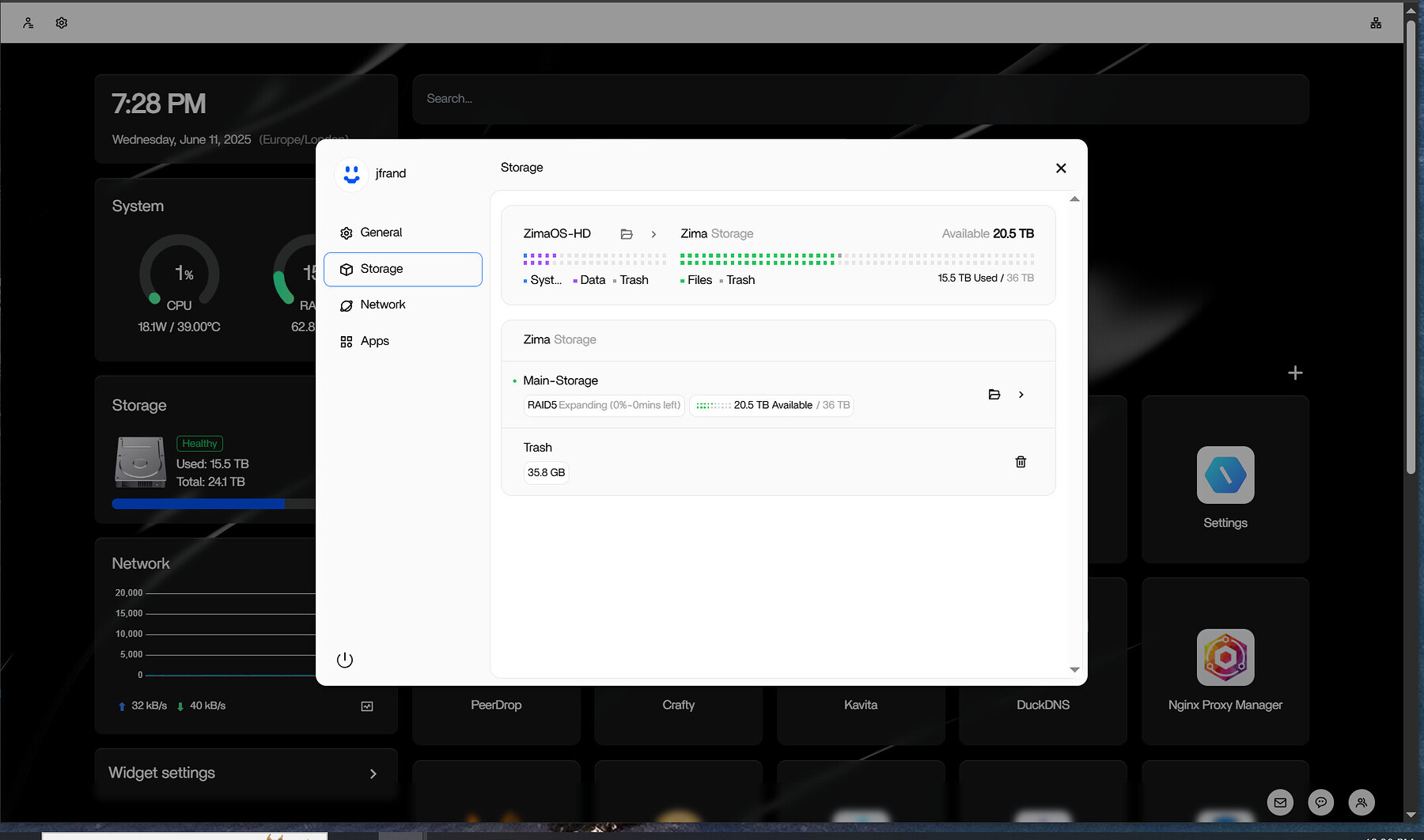The width and height of the screenshot is (1424, 840).
Task: Close the Storage settings dialog
Action: 1061,168
